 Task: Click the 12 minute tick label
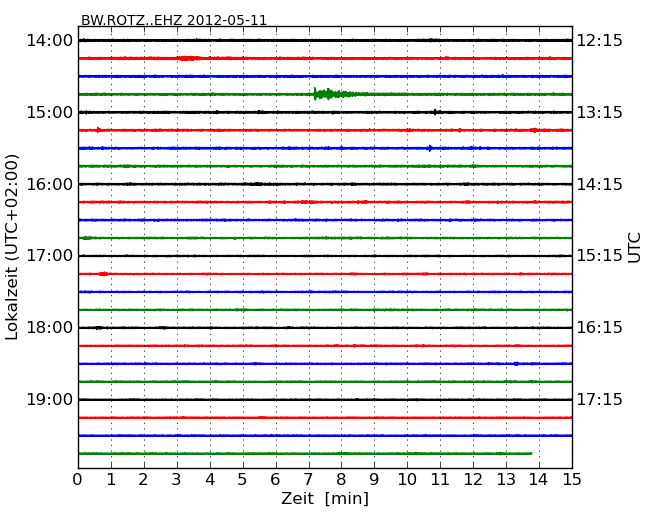tap(473, 480)
